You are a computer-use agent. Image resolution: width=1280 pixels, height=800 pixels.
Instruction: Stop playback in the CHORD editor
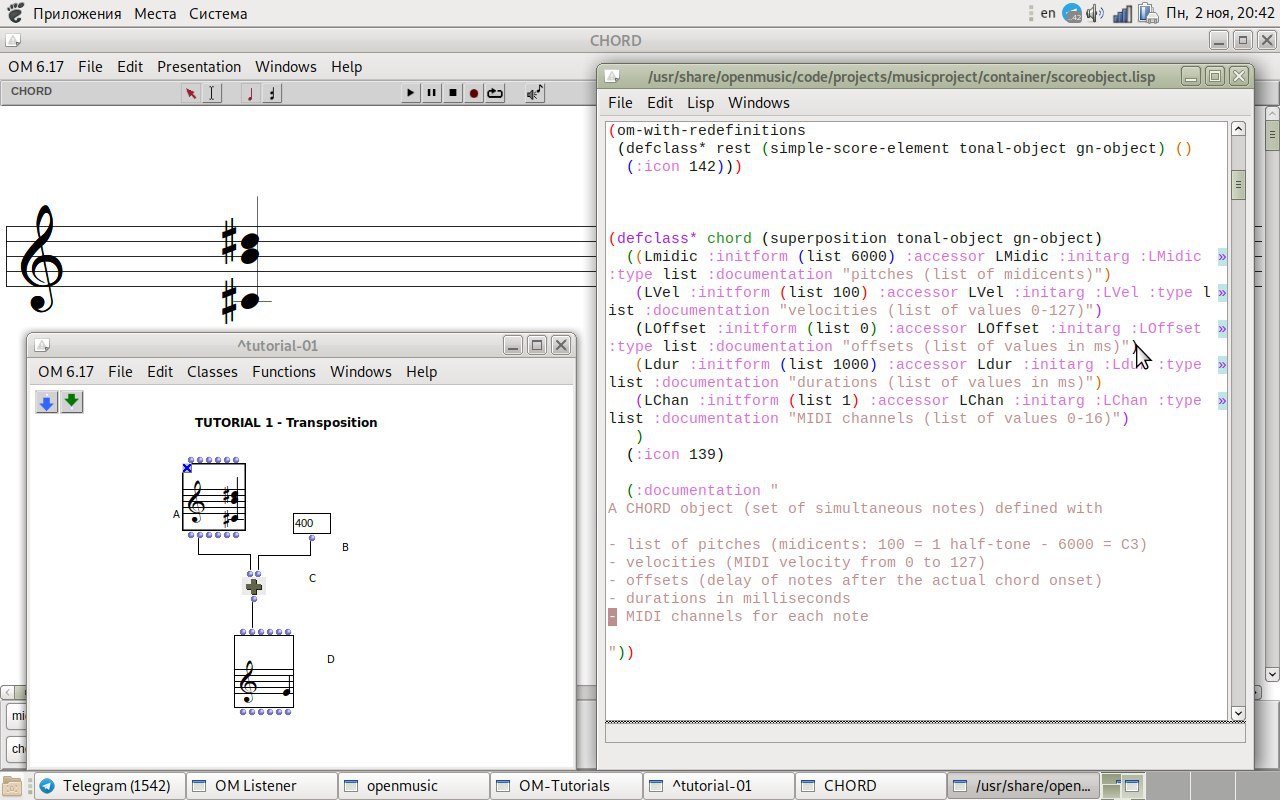tap(453, 93)
